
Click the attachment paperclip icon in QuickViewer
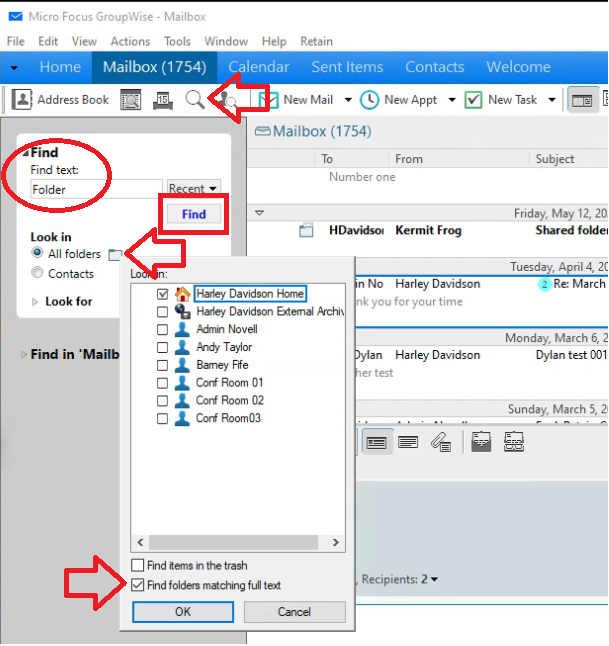point(440,442)
